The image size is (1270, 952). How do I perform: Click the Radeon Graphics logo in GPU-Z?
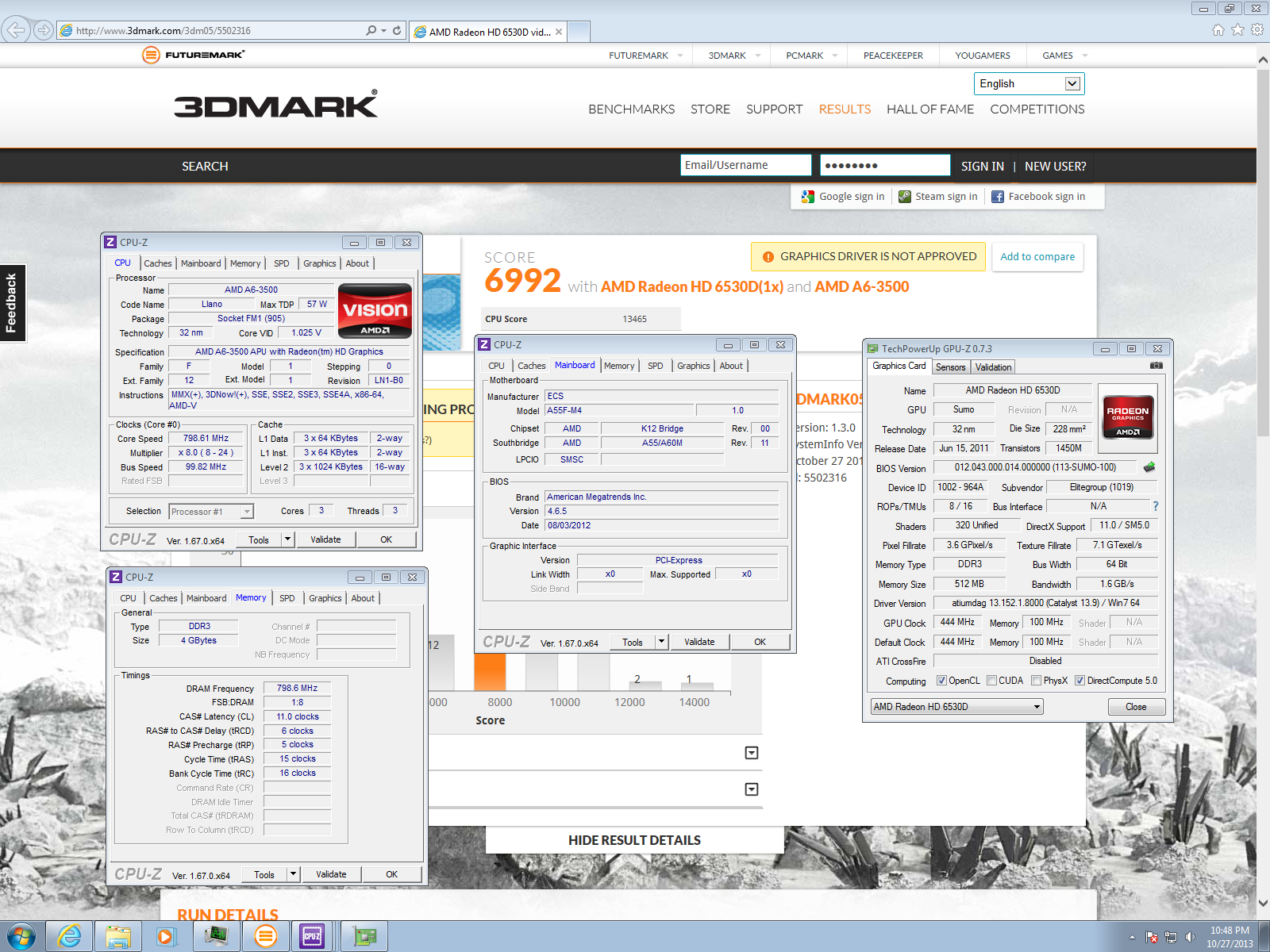tap(1128, 418)
